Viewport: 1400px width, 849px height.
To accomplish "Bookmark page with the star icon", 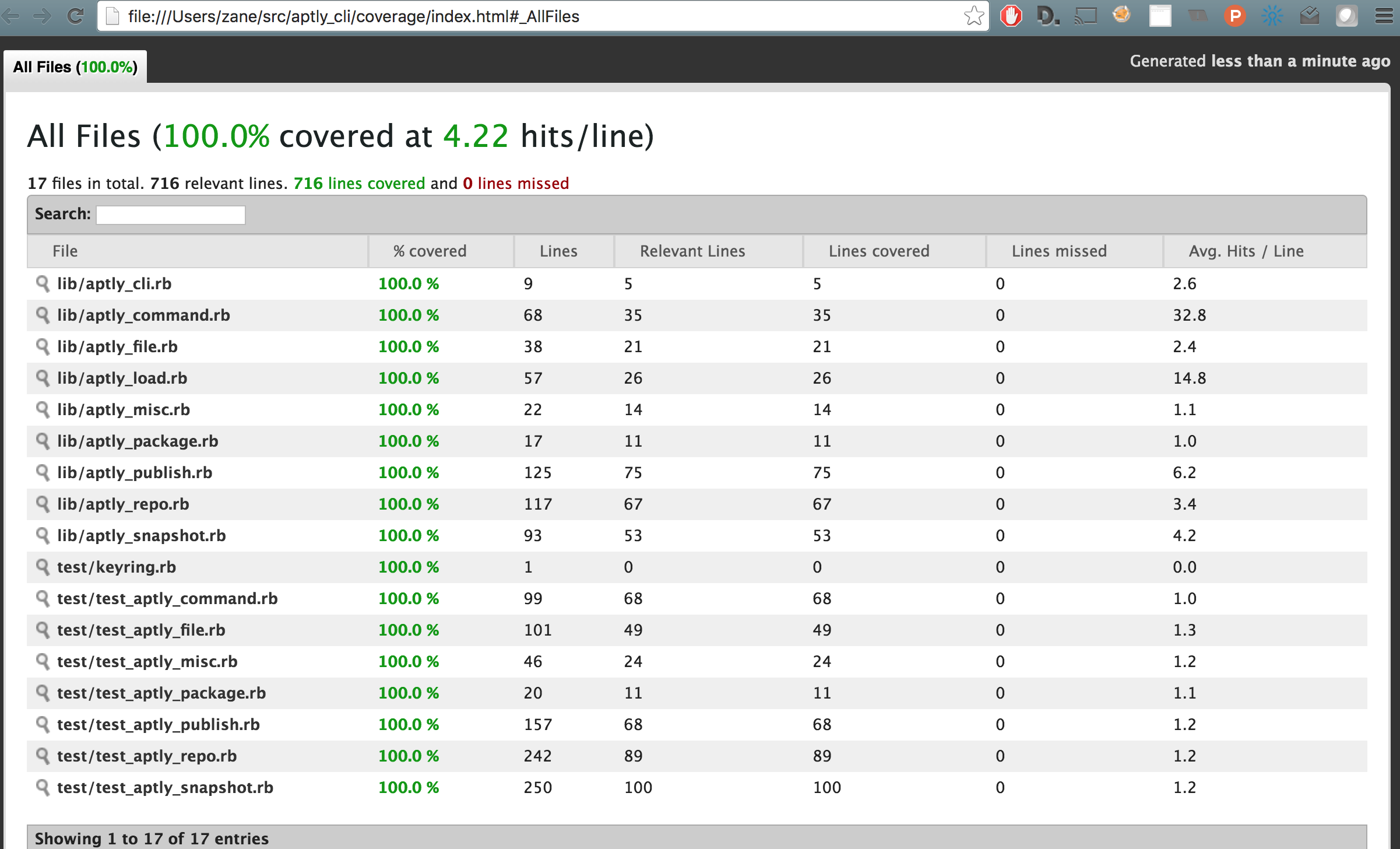I will coord(974,16).
